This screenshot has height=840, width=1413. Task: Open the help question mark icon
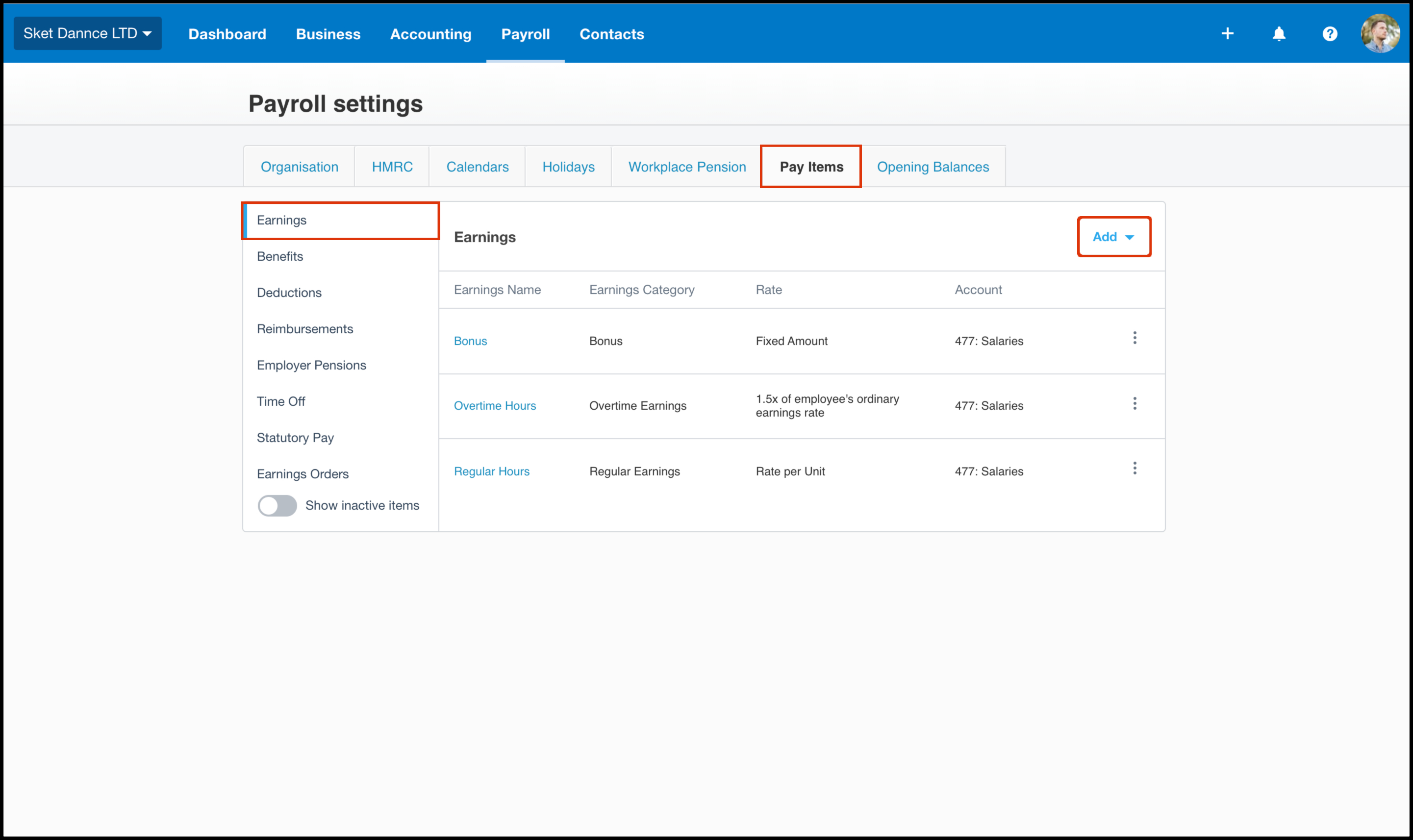tap(1330, 34)
